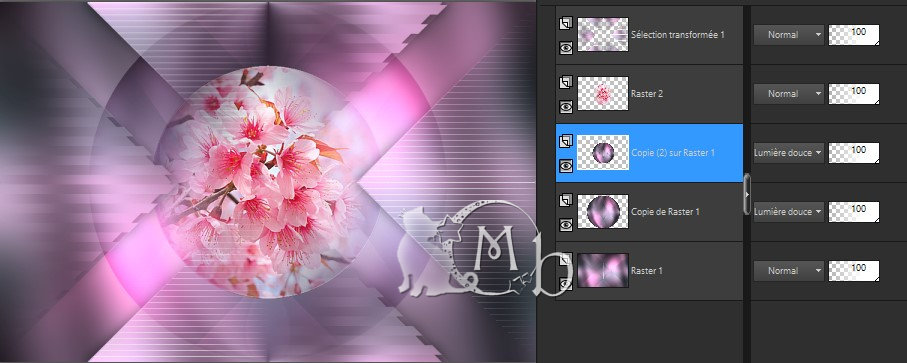Select thumbnail of Sélection transformée 1 layer
Screen dimensions: 907x363
[603, 35]
